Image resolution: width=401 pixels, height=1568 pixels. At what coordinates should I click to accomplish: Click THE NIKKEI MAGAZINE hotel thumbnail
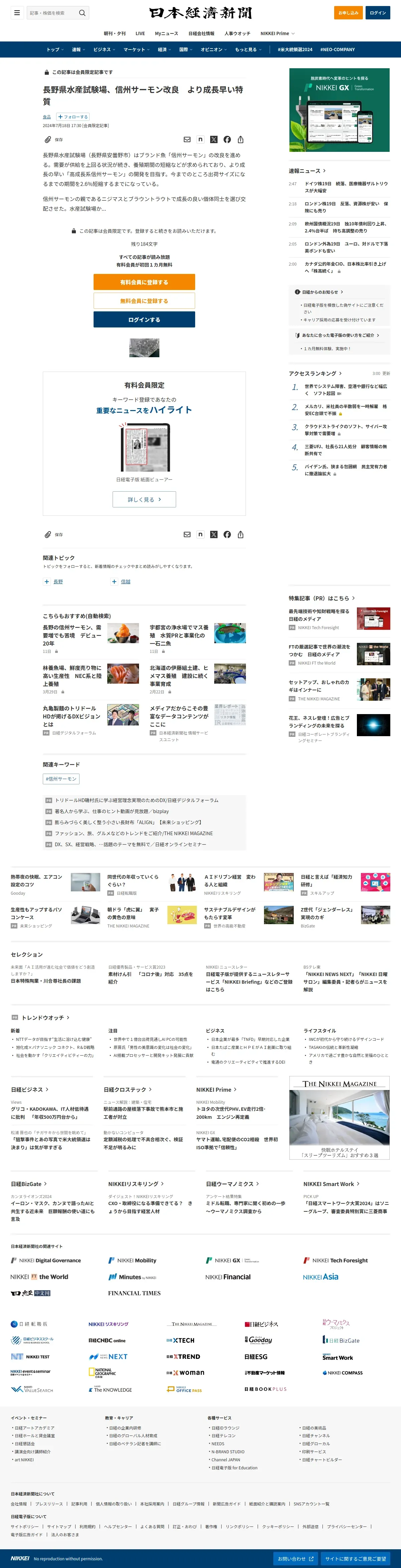(x=340, y=1117)
